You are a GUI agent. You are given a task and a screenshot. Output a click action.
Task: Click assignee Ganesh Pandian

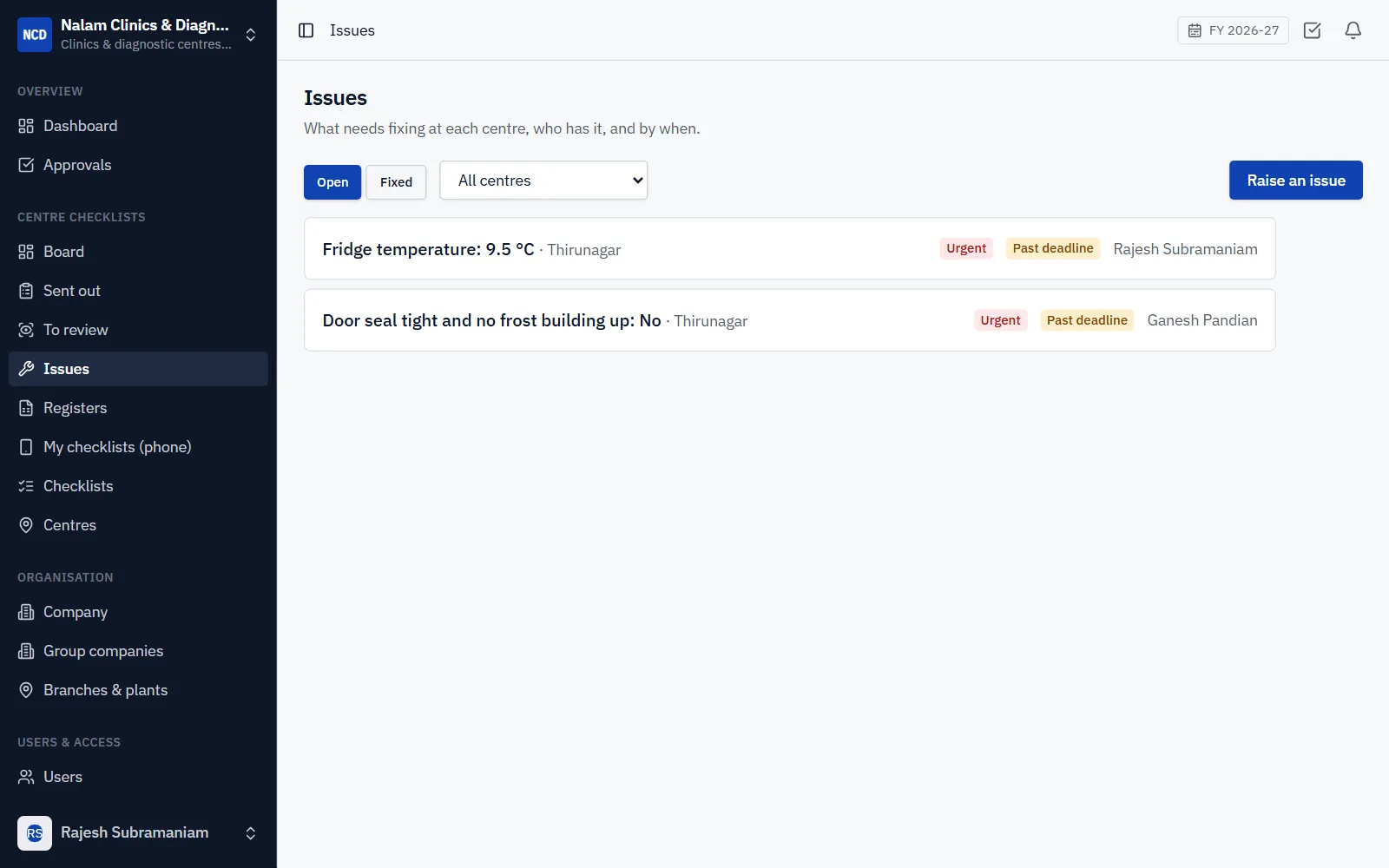coord(1202,320)
